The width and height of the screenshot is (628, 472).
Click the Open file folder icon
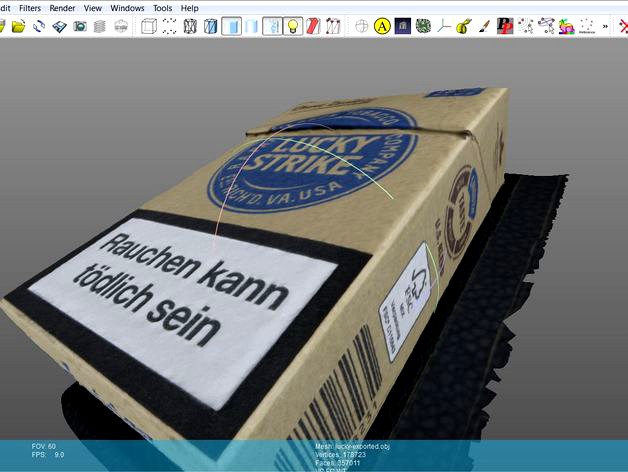pyautogui.click(x=18, y=26)
